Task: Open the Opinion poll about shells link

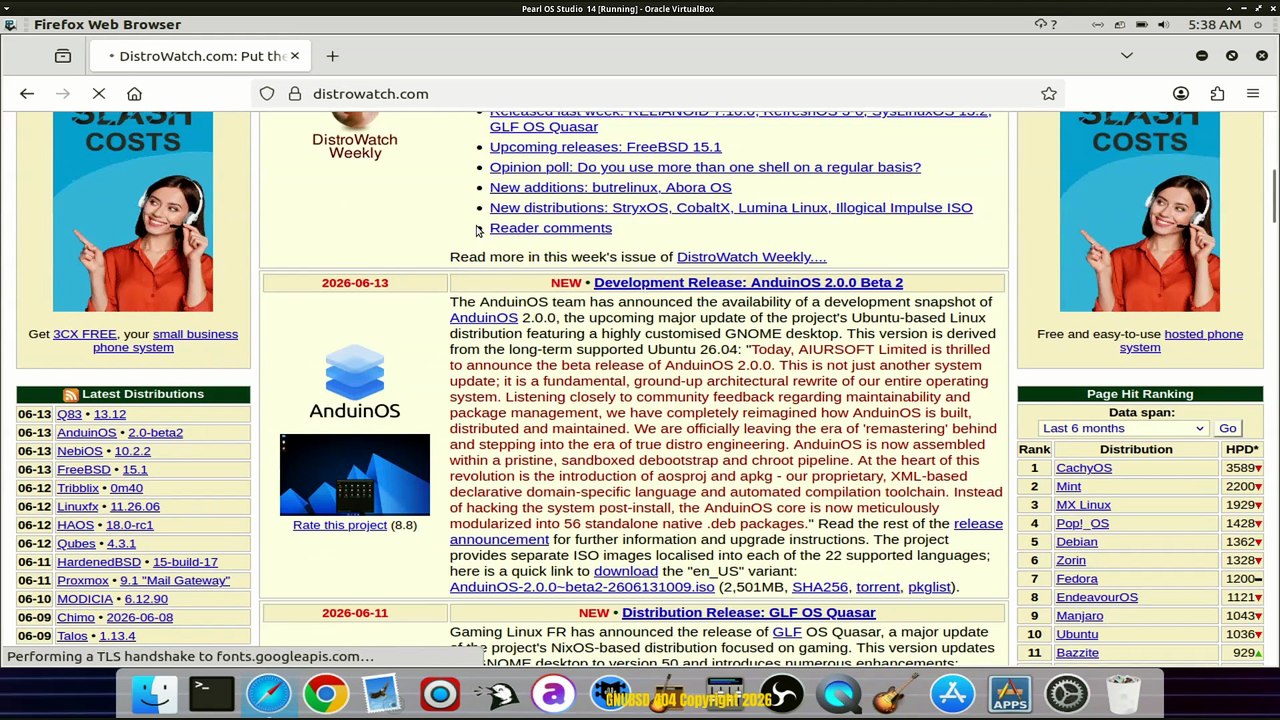Action: coord(705,167)
